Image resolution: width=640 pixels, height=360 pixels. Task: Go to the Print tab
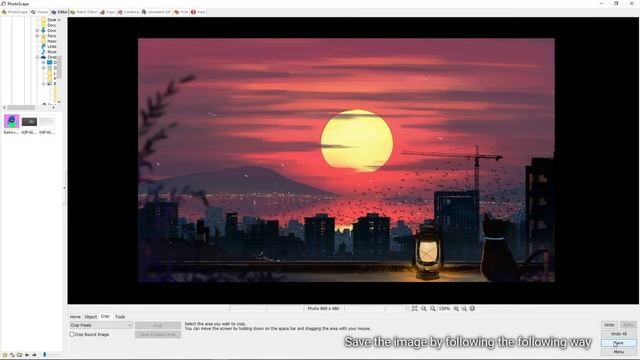[x=181, y=12]
